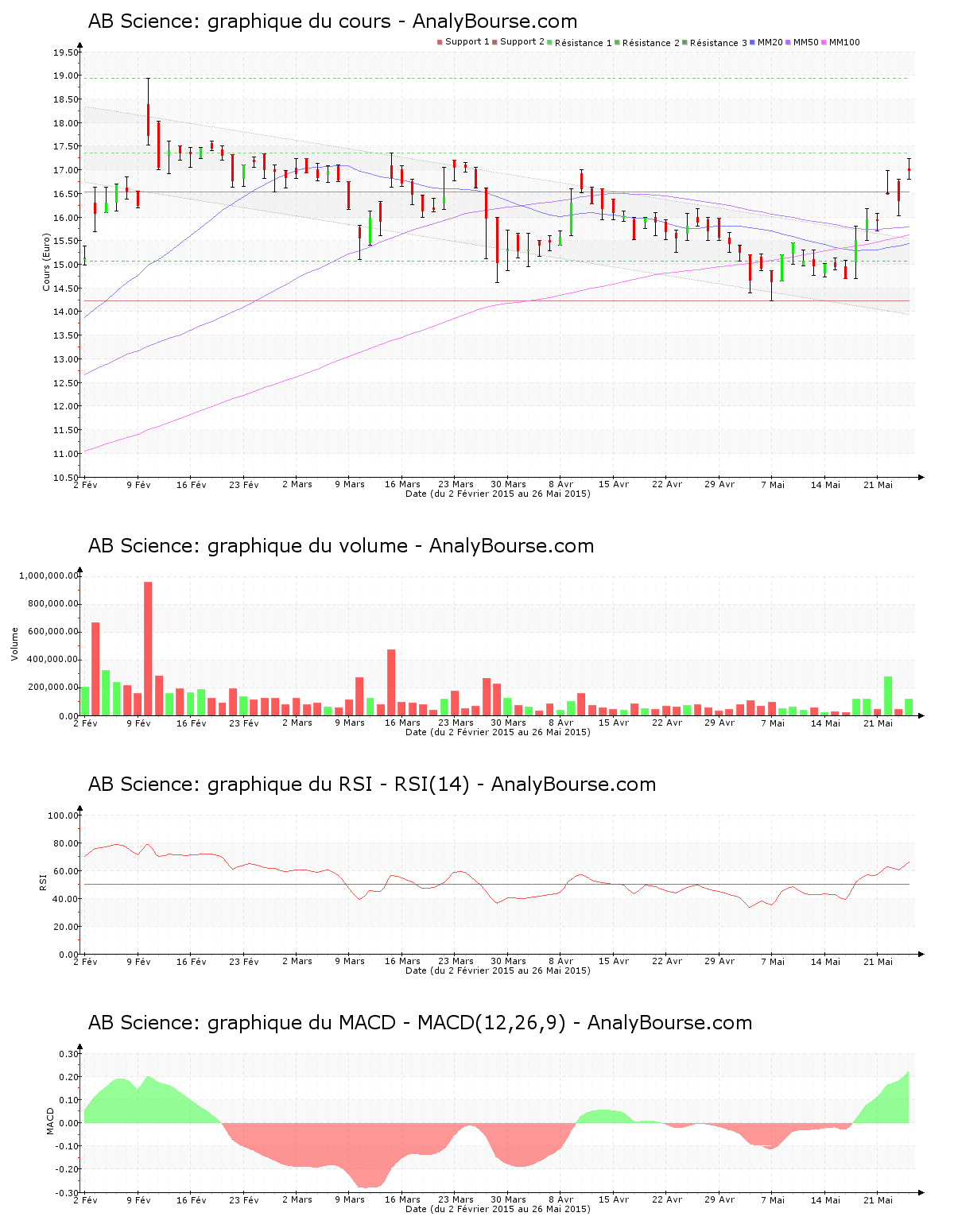
Task: Select the Résistance 3 legend label
Action: point(719,42)
